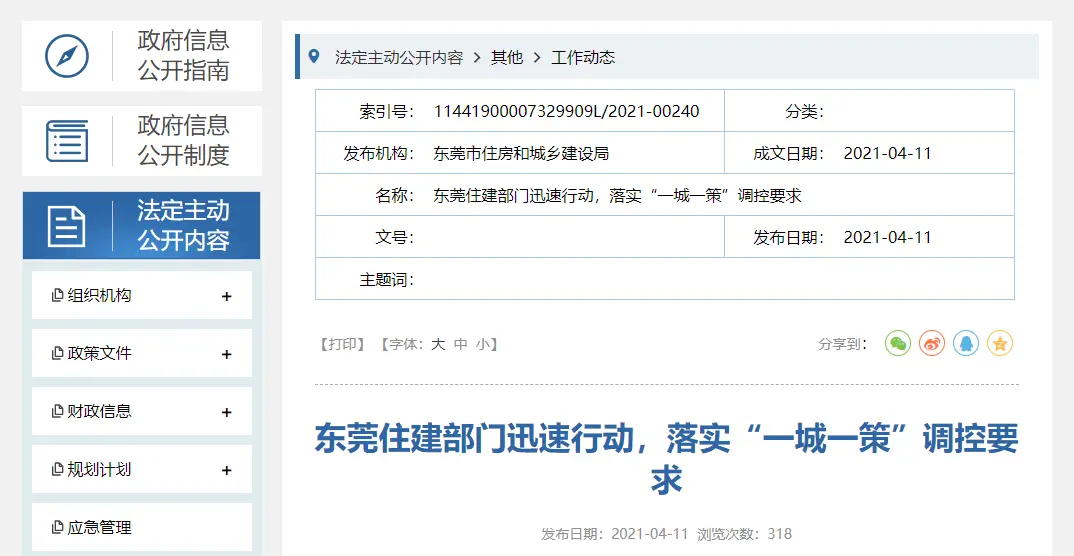Click the small page icon beside 规划计划

click(58, 470)
